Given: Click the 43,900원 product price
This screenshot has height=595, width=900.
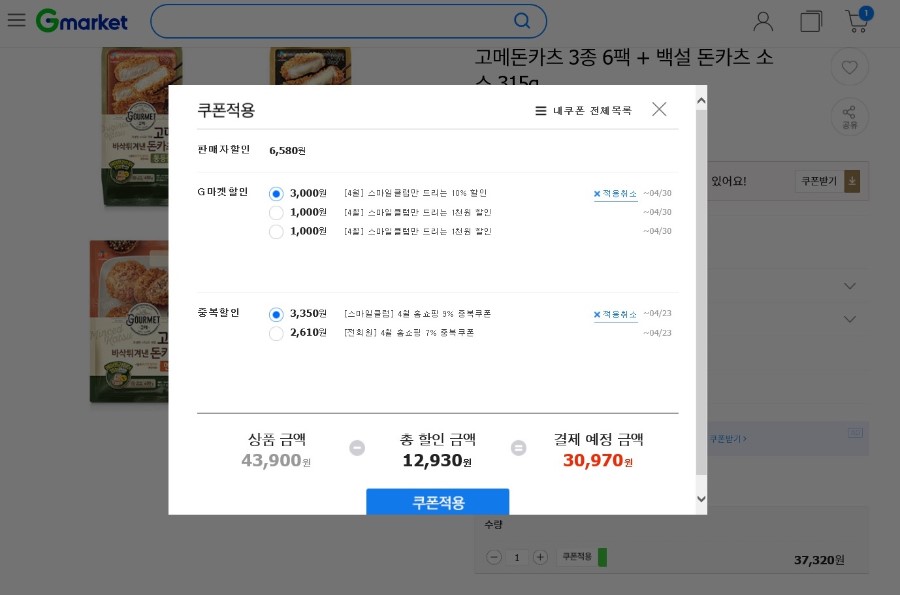Looking at the screenshot, I should [x=276, y=460].
